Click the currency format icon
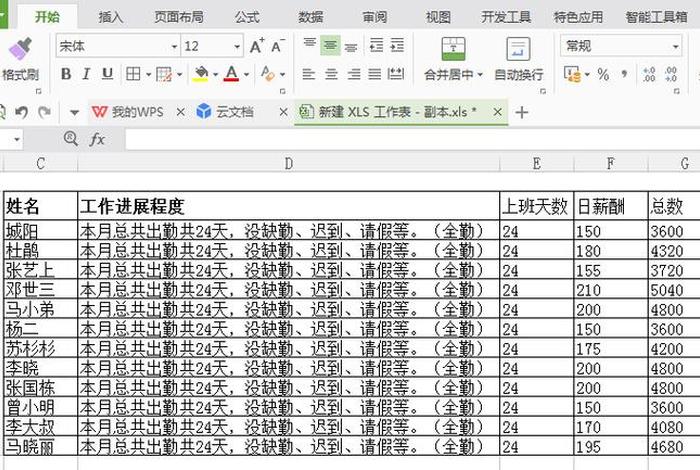This screenshot has height=470, width=700. click(572, 74)
